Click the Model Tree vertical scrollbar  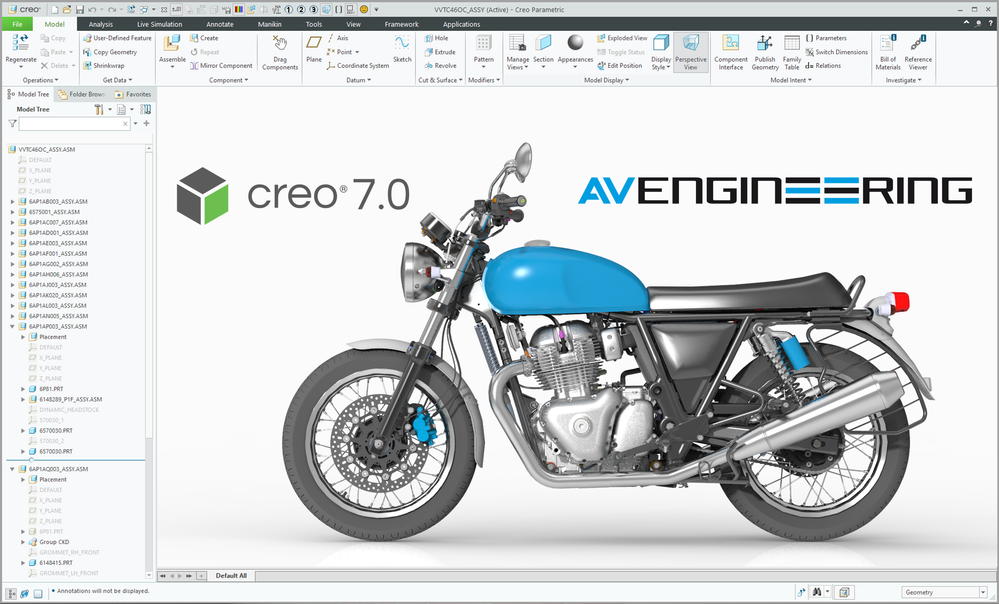tap(149, 362)
